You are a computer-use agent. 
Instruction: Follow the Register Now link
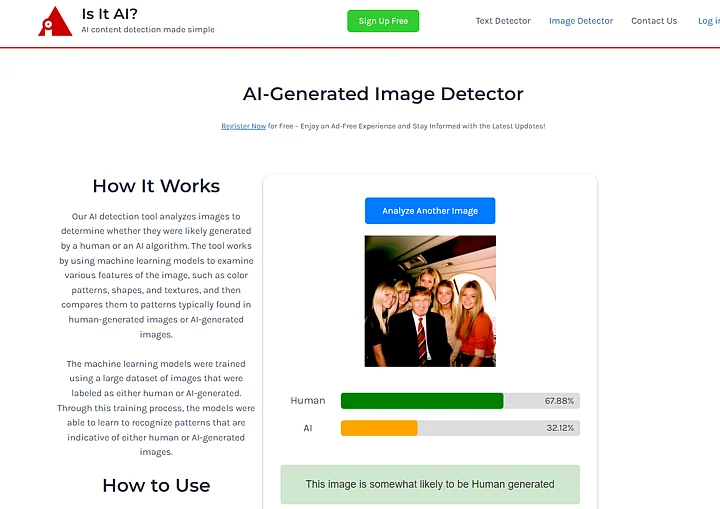[x=243, y=126]
